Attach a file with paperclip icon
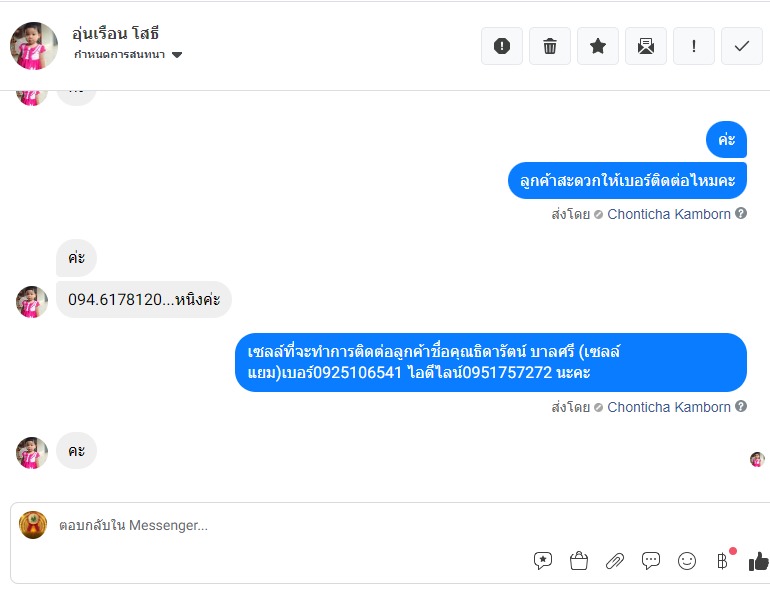This screenshot has width=770, height=592. tap(614, 561)
